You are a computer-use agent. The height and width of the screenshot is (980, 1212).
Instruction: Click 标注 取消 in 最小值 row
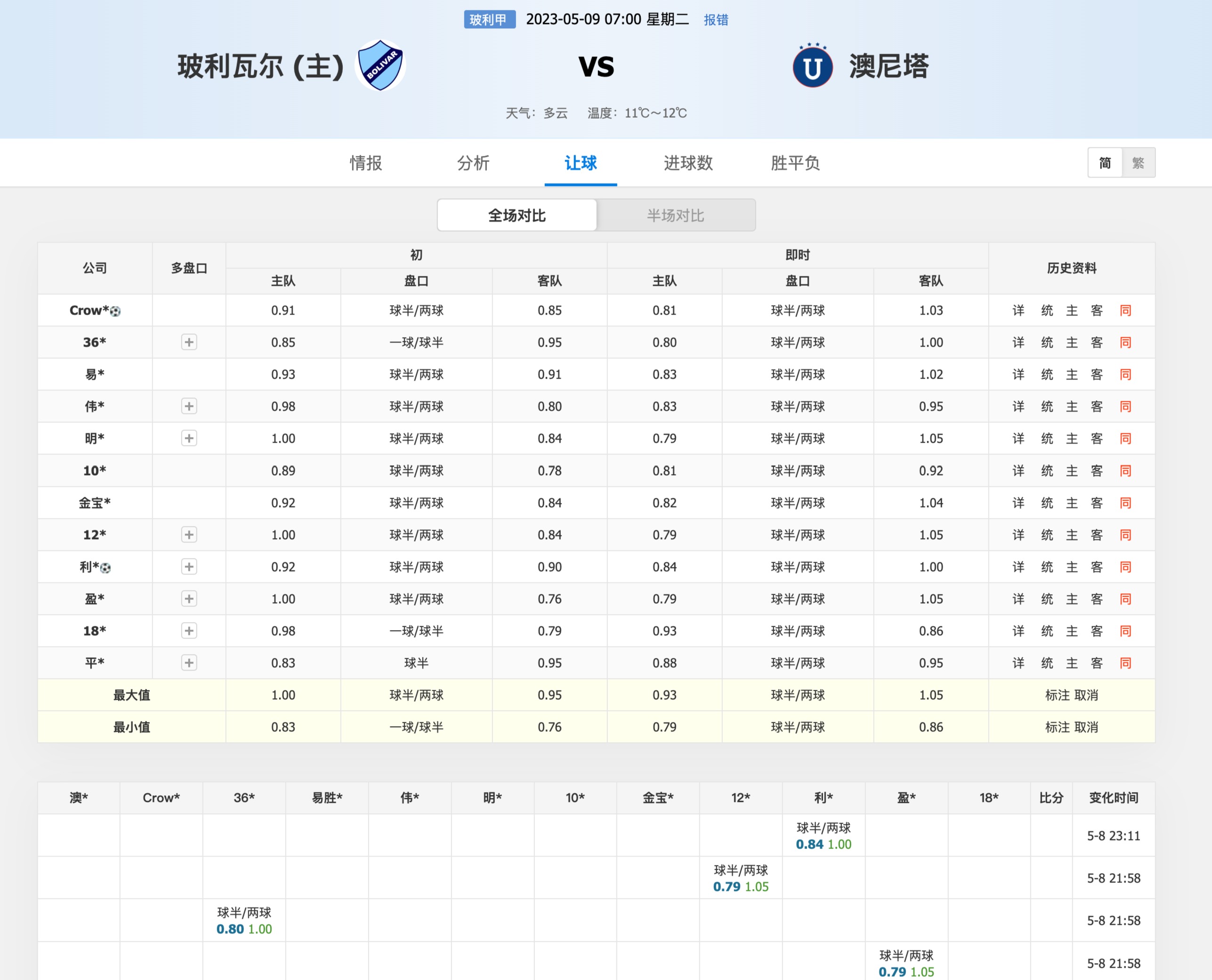(1071, 727)
